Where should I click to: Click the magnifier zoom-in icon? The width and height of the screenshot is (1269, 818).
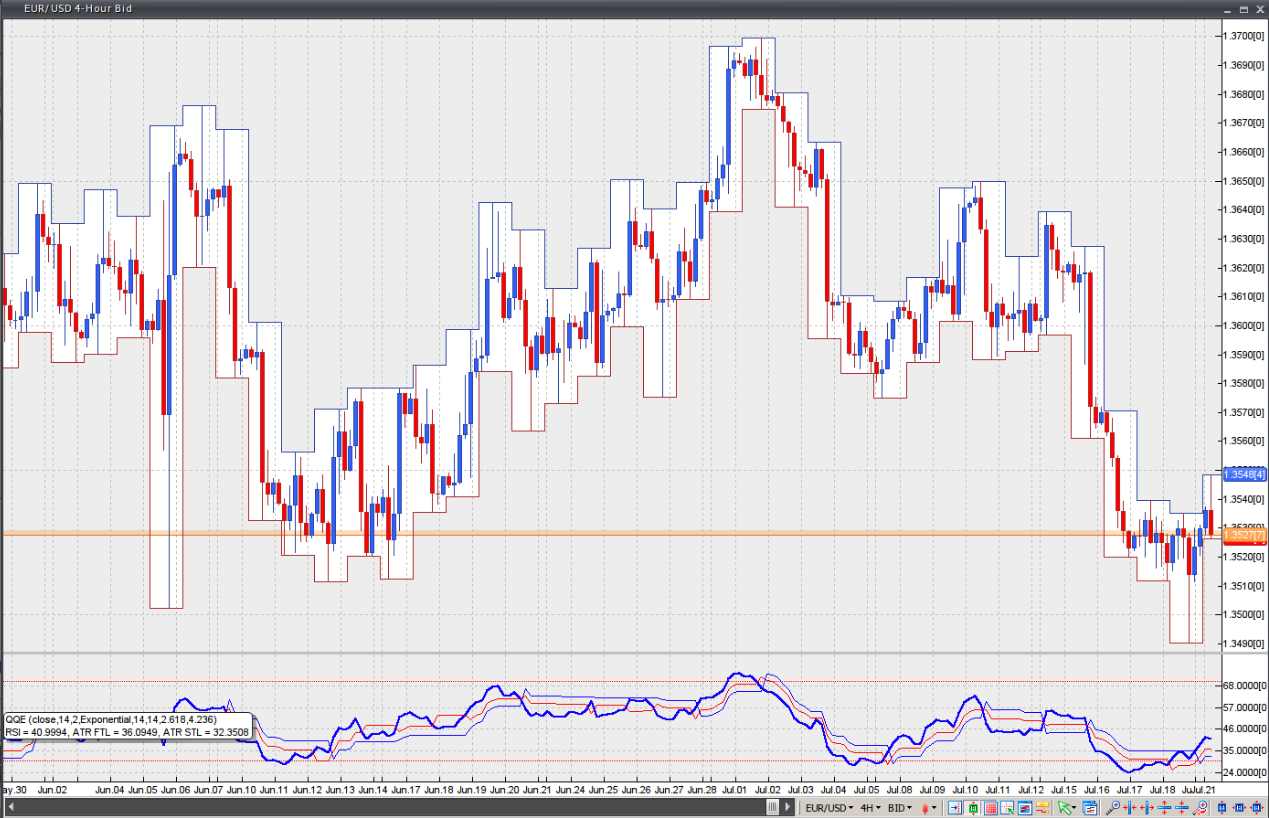pos(1113,807)
